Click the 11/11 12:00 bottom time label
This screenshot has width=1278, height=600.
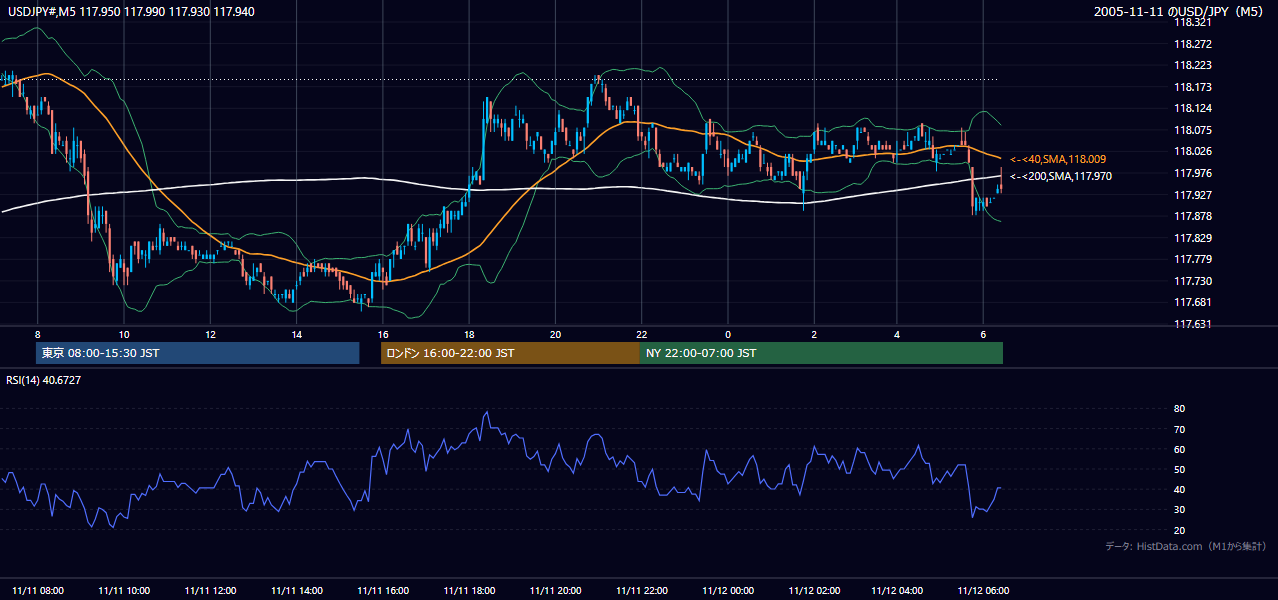(x=210, y=591)
